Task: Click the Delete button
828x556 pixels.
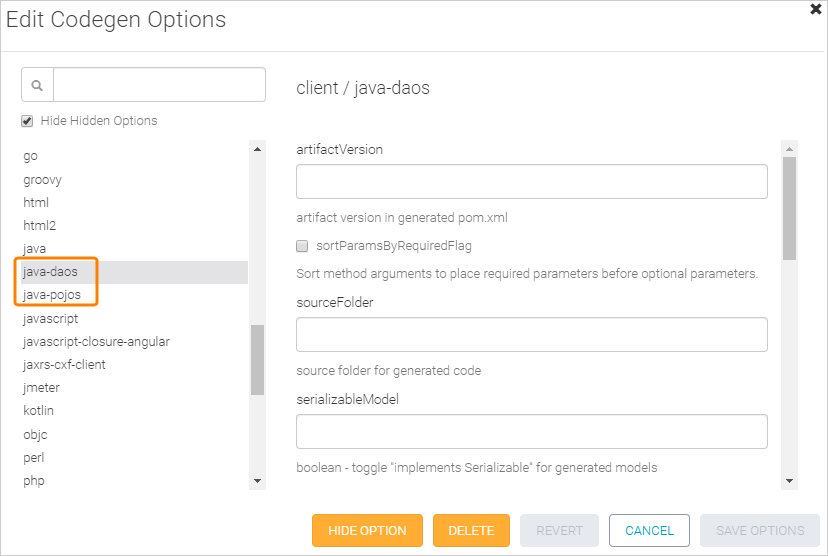Action: 471,531
